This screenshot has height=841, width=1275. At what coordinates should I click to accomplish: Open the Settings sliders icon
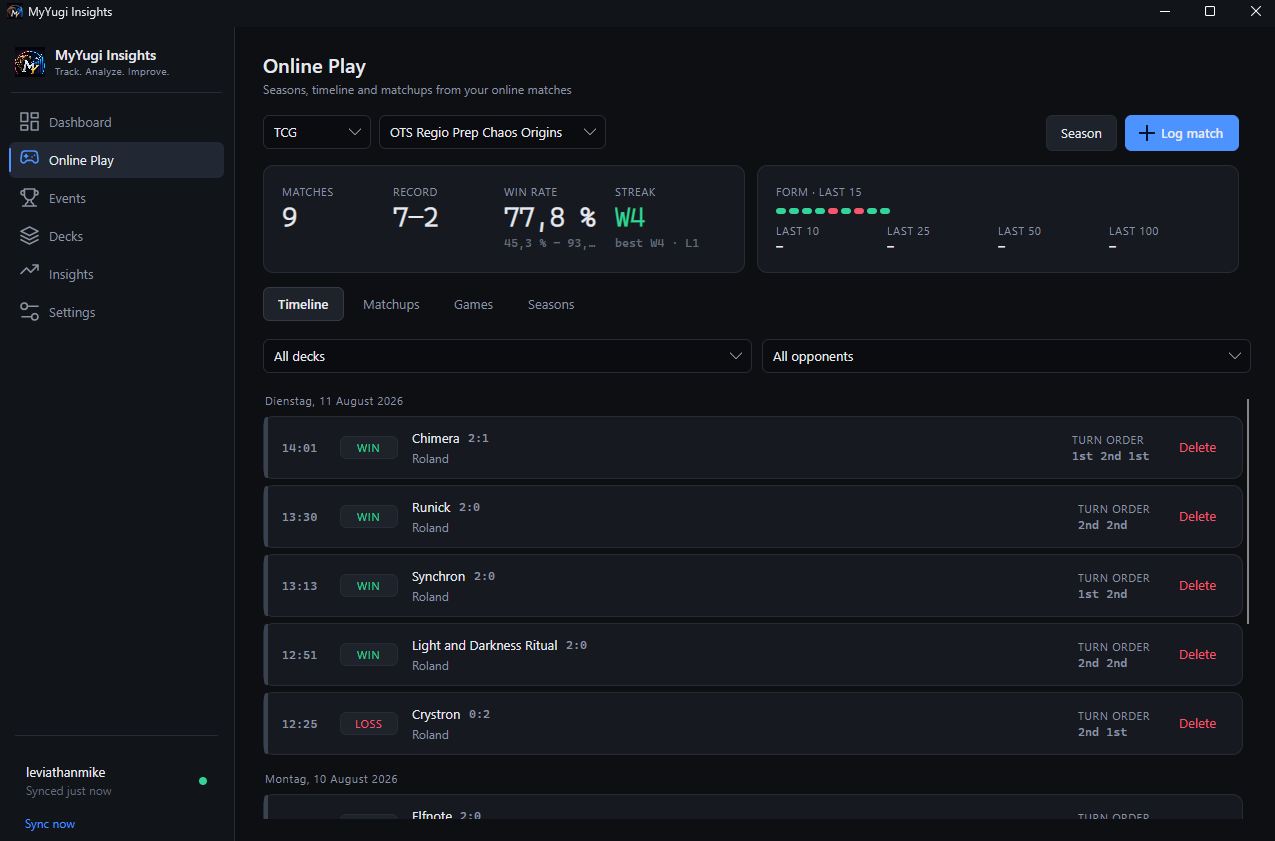click(x=30, y=312)
